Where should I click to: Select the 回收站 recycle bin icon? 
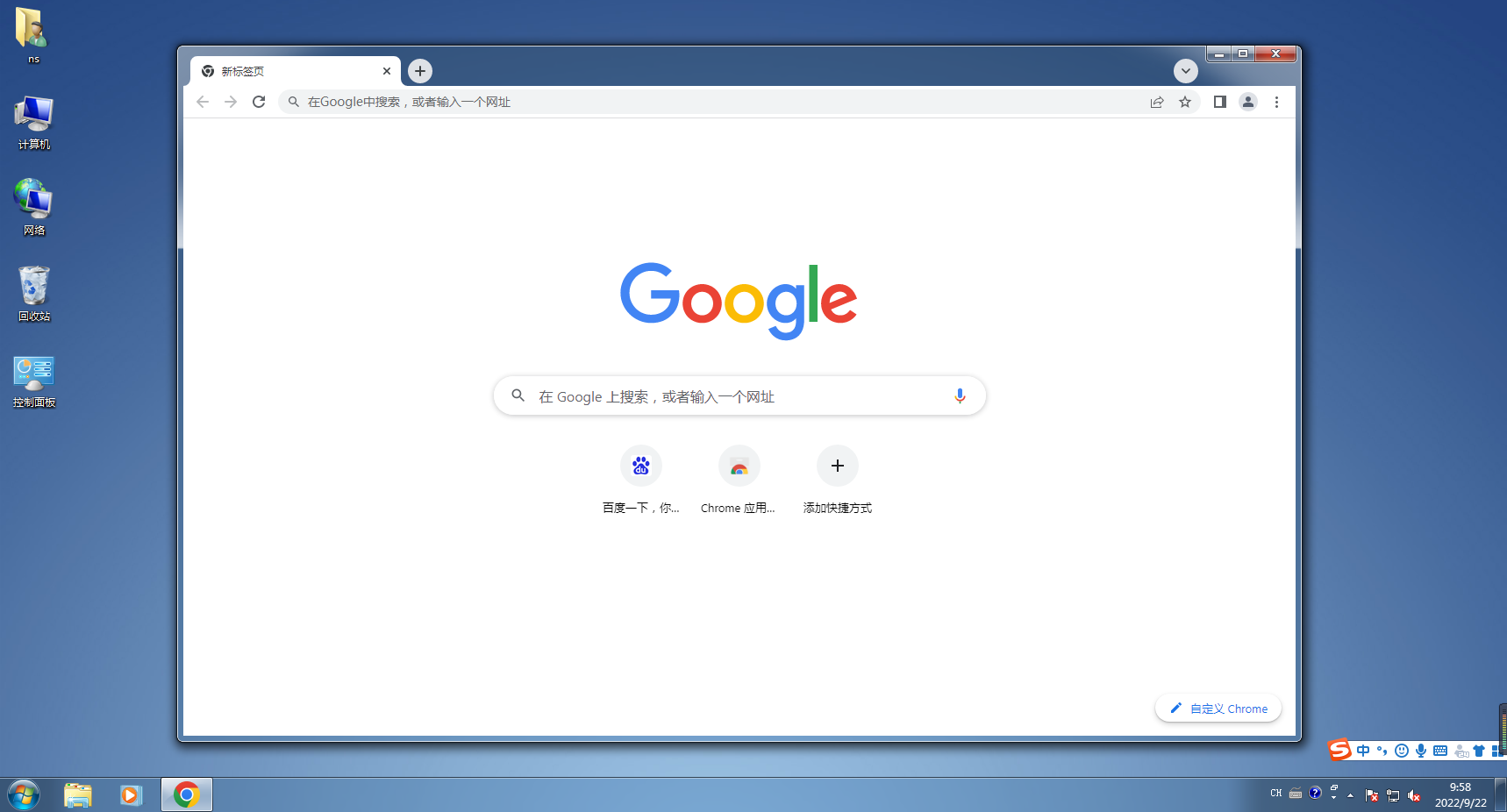pos(33,294)
